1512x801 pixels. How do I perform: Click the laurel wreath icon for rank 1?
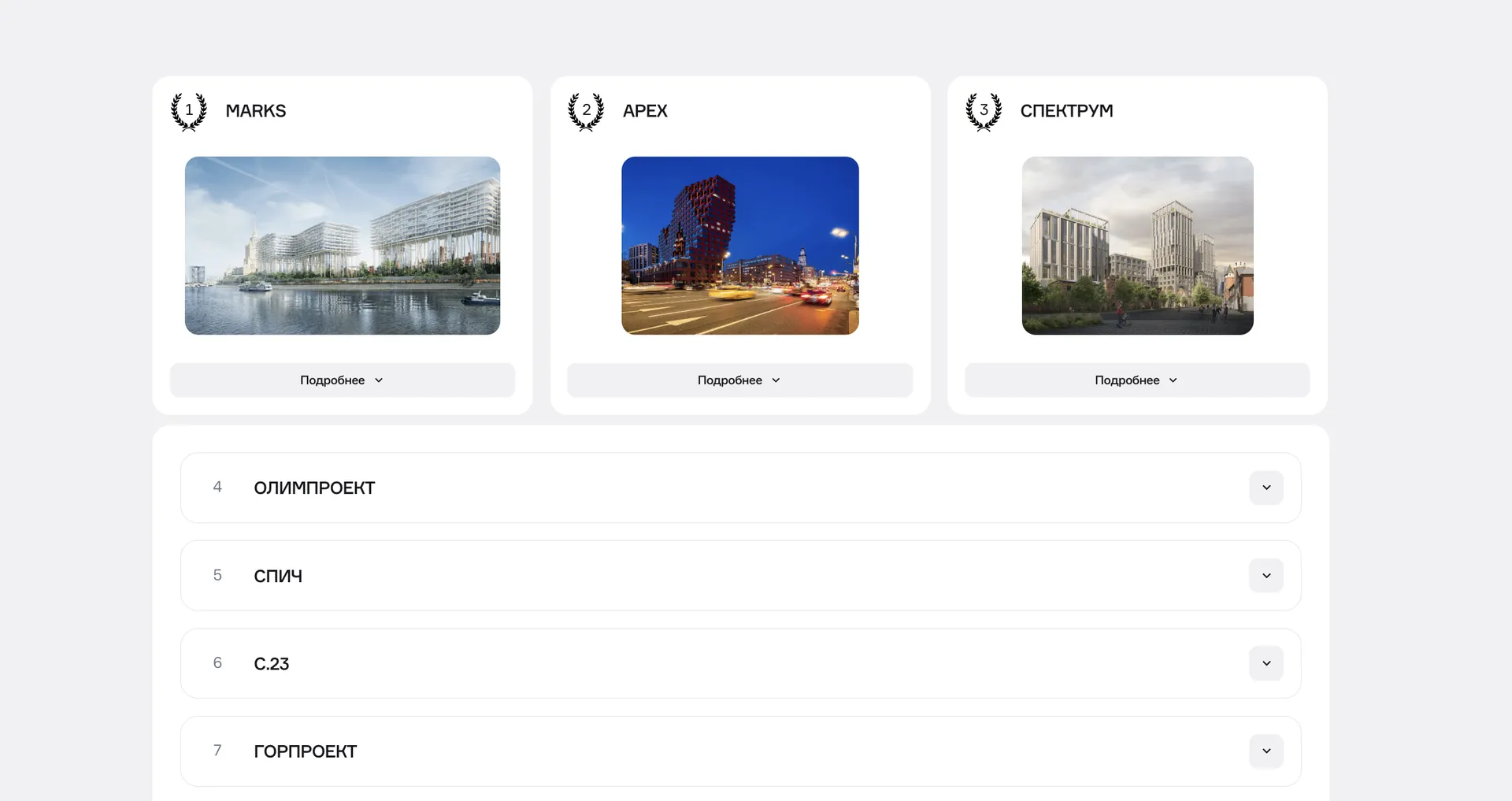click(189, 111)
